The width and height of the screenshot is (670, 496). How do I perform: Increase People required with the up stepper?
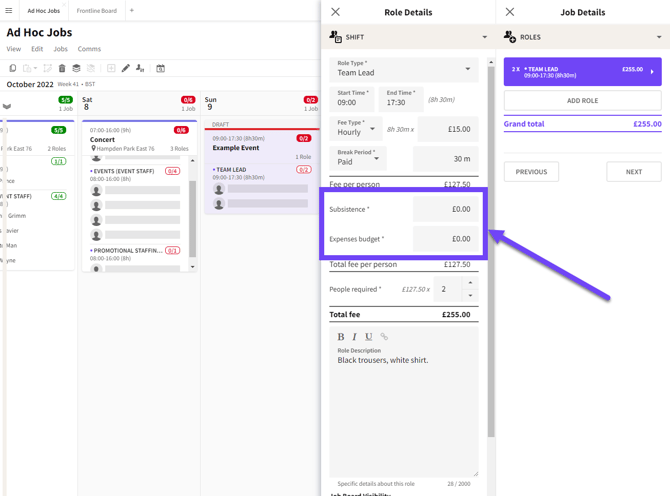pos(470,283)
